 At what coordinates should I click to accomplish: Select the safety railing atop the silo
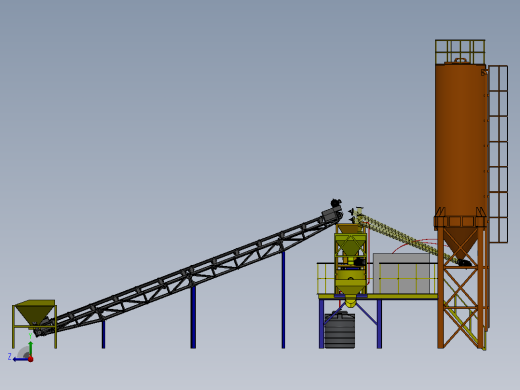coord(460,52)
